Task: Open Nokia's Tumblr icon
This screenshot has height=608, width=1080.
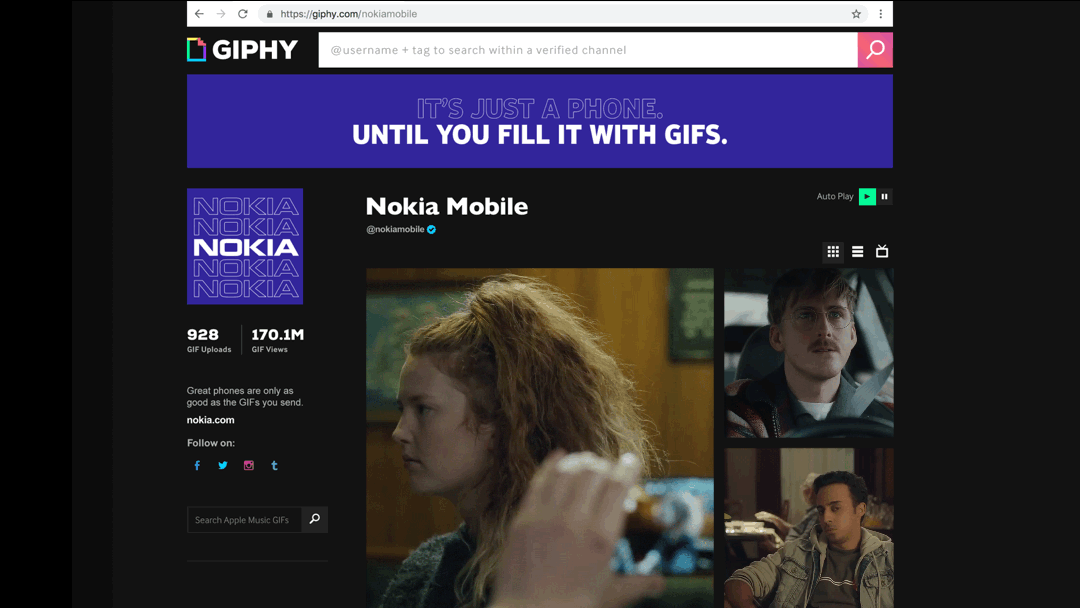Action: [274, 465]
